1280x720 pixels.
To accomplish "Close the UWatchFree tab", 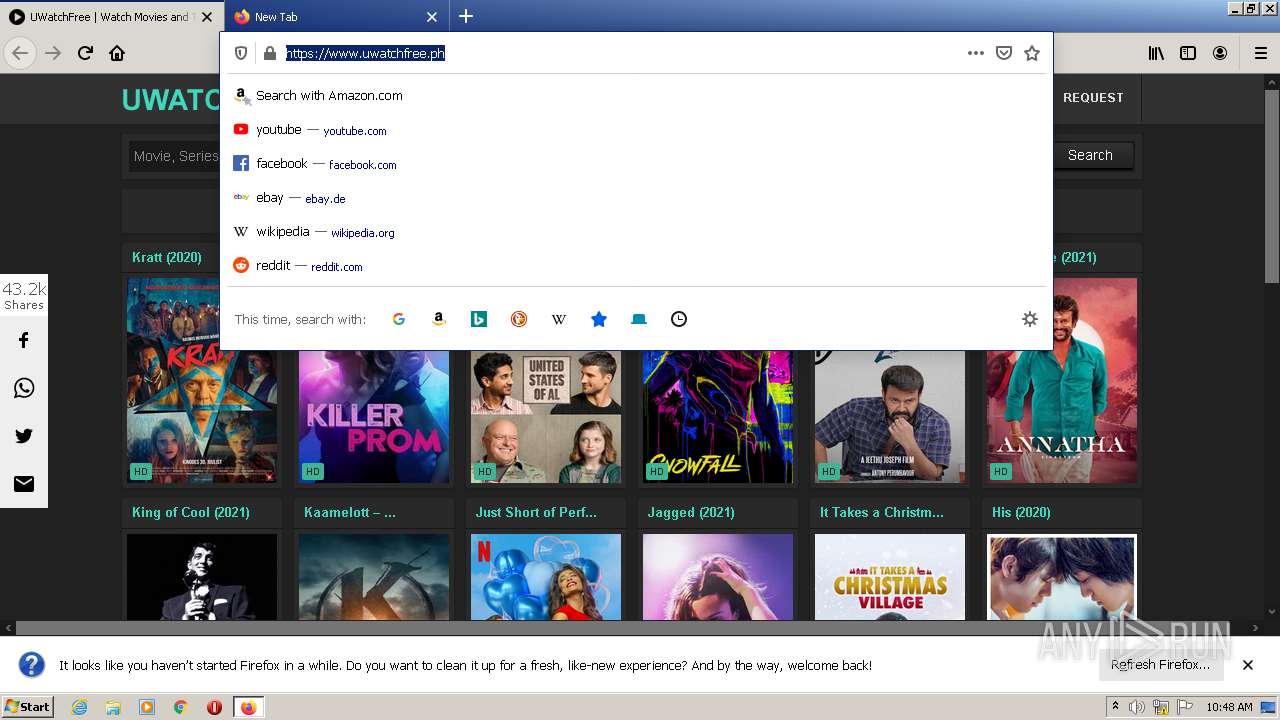I will 207,17.
